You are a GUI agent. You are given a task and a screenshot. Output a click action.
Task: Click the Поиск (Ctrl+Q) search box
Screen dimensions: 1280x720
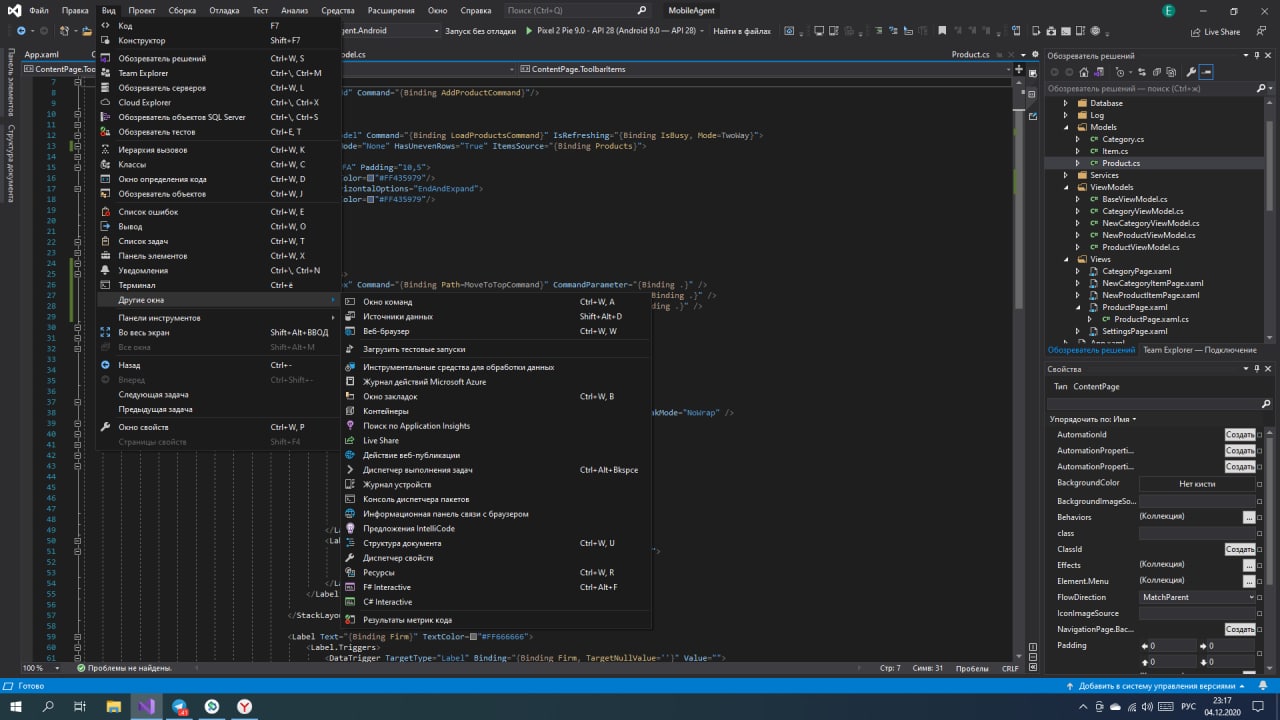pos(578,10)
